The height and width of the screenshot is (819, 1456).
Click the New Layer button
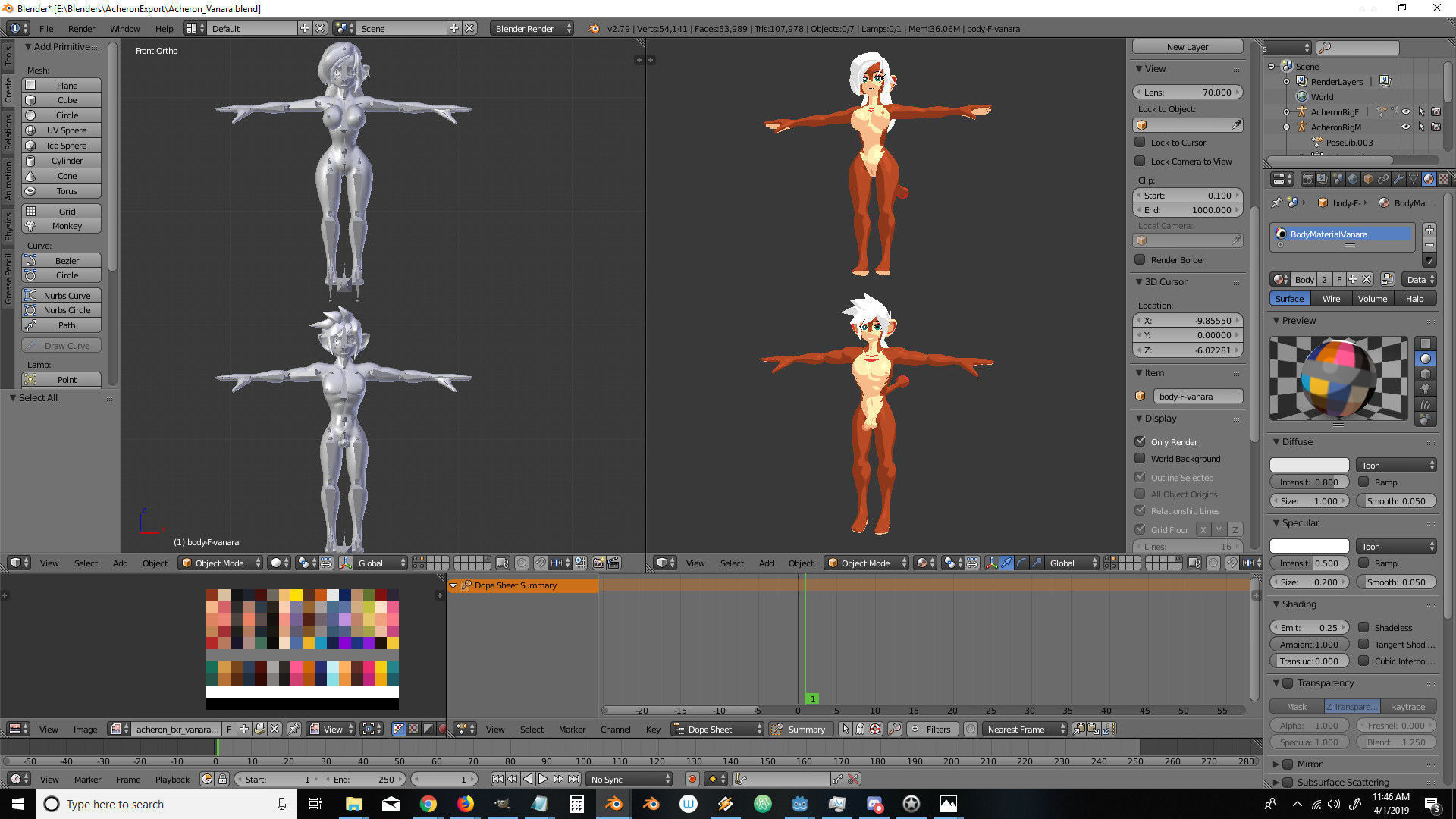click(1188, 46)
